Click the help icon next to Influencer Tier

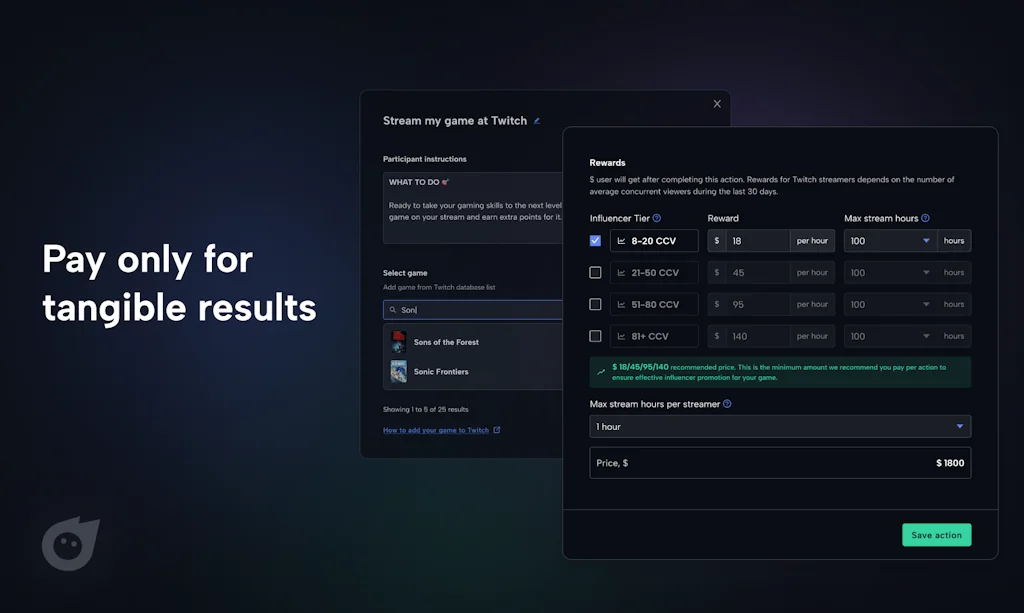(x=657, y=218)
